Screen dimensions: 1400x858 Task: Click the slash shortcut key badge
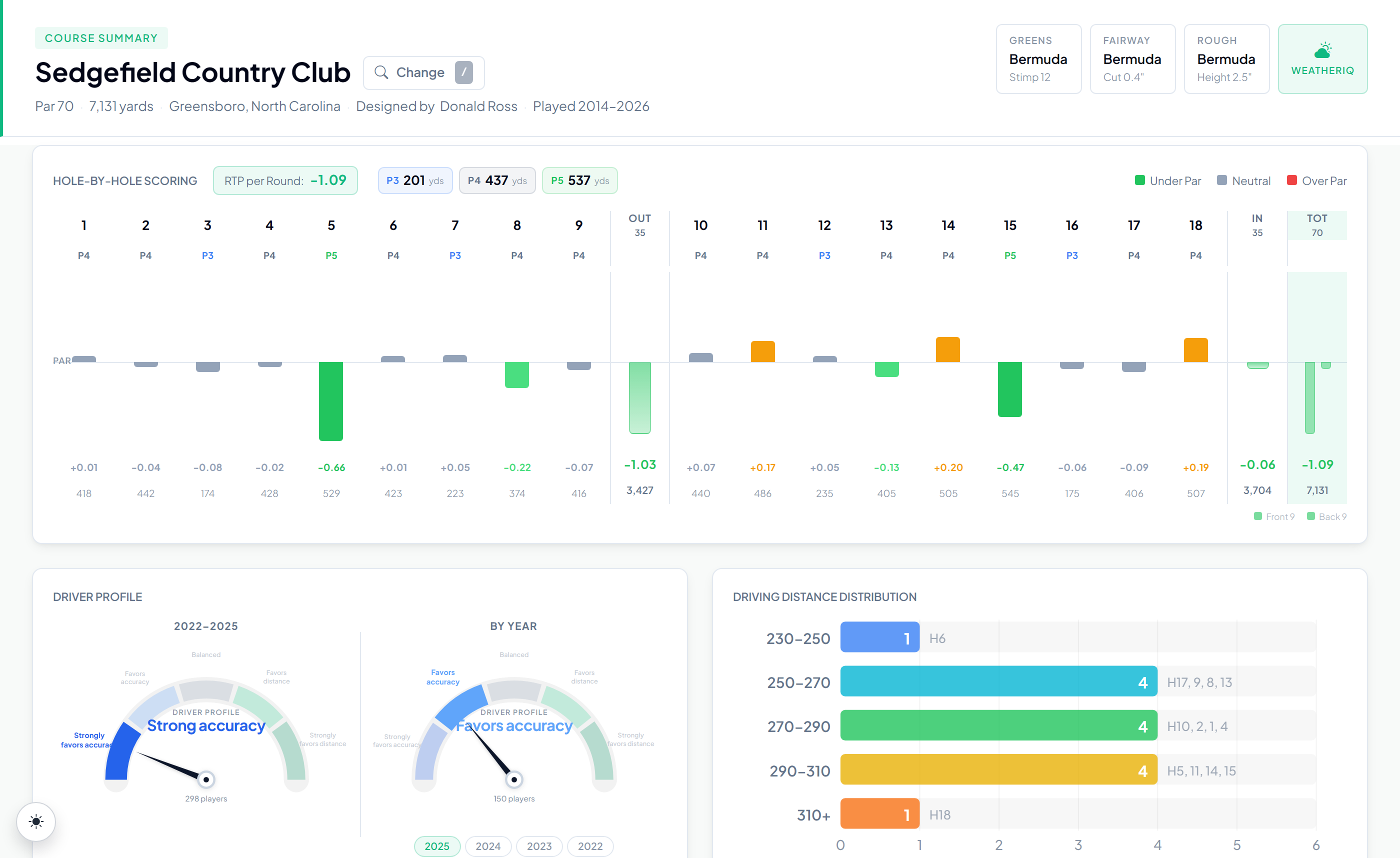[x=463, y=72]
